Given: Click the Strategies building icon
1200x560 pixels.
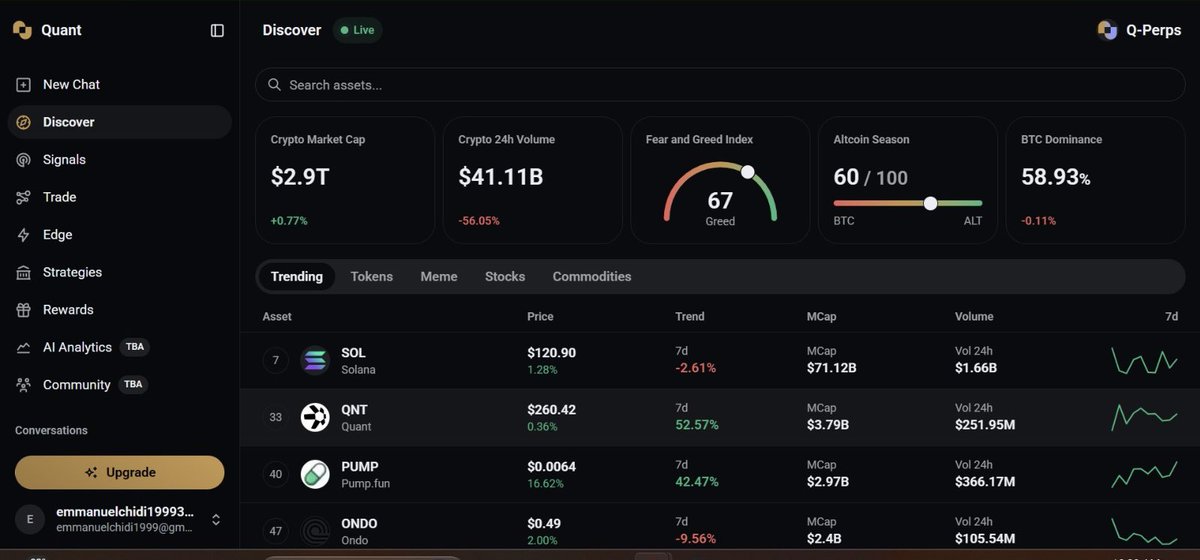Looking at the screenshot, I should (x=23, y=272).
